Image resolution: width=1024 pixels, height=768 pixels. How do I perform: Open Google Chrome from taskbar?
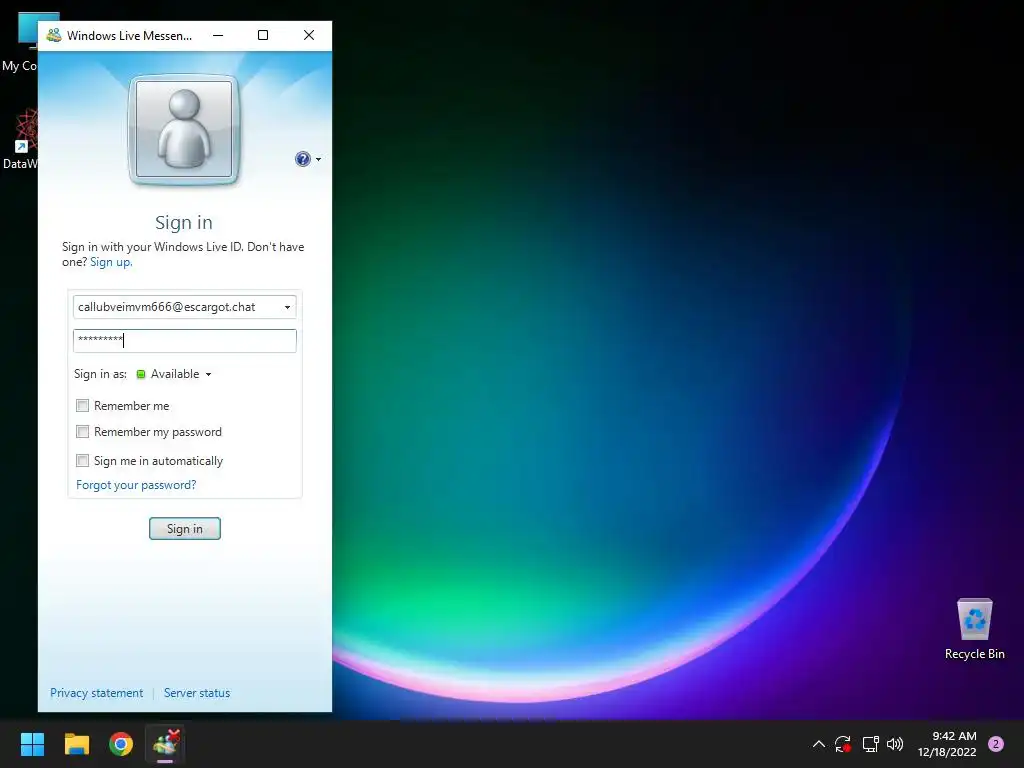pyautogui.click(x=121, y=744)
